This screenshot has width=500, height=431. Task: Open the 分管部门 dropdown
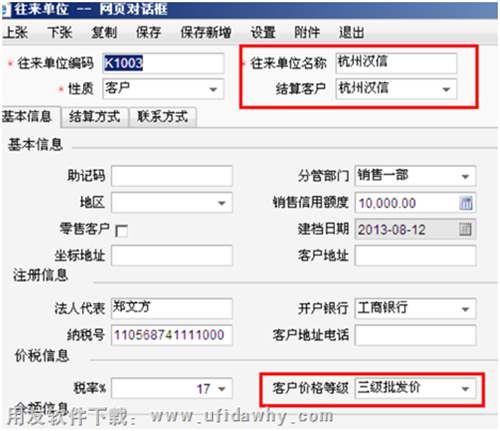(465, 176)
